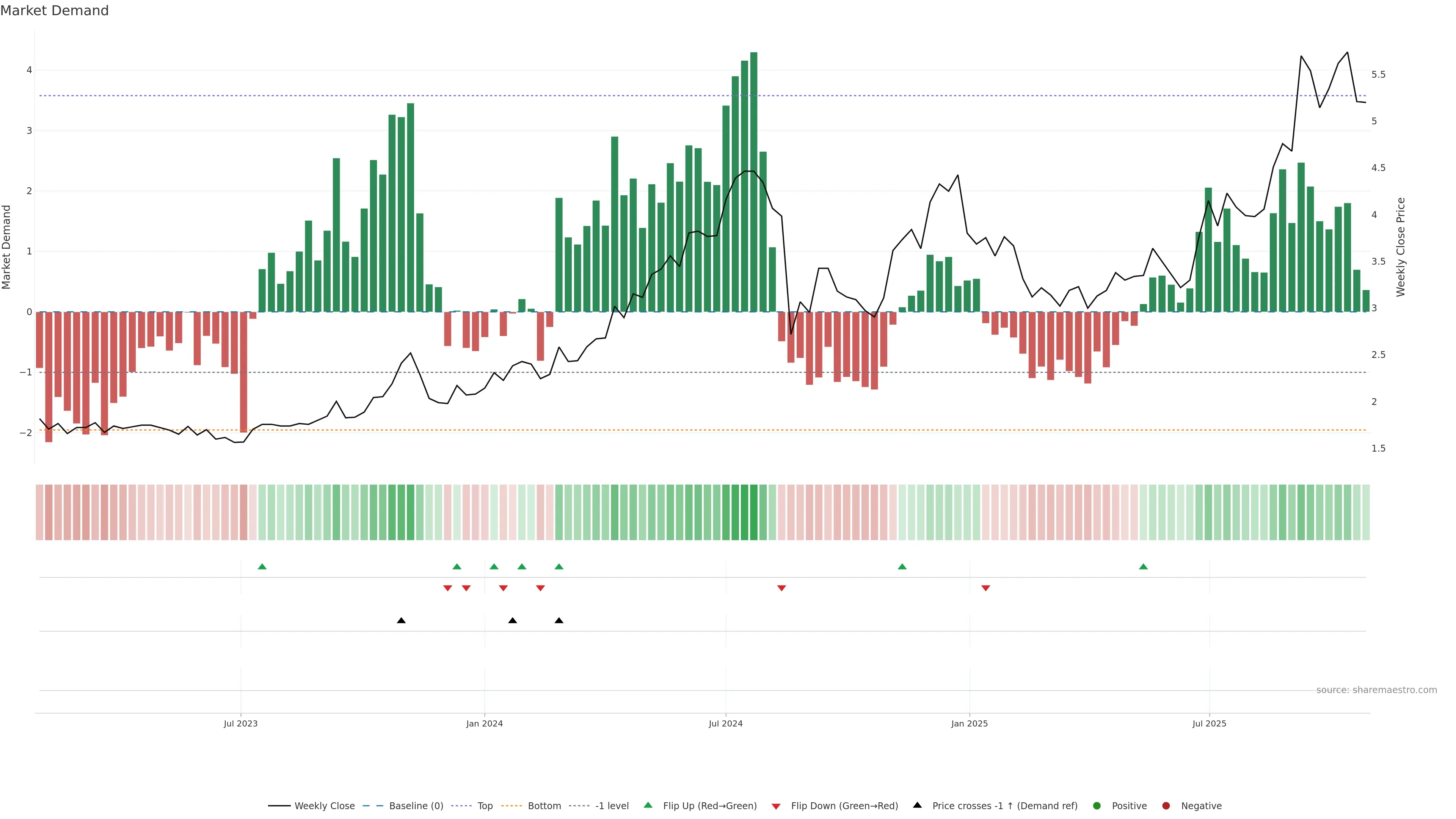This screenshot has height=819, width=1456.
Task: Click the green Flip Up legend triangle
Action: [648, 805]
